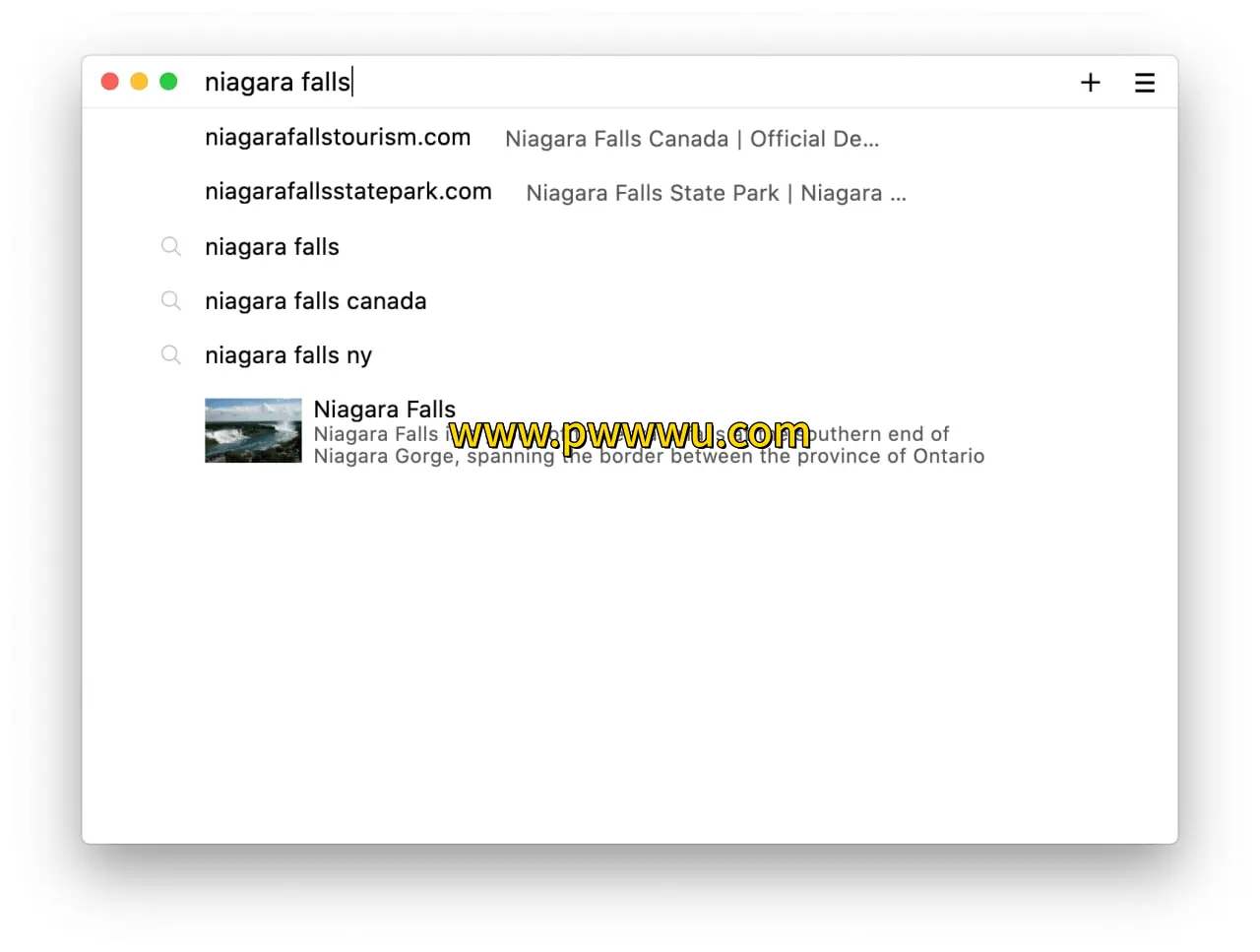Open the niagarafallstourism.com suggestion
Image resolution: width=1260 pixels, height=952 pixels.
pyautogui.click(x=338, y=138)
